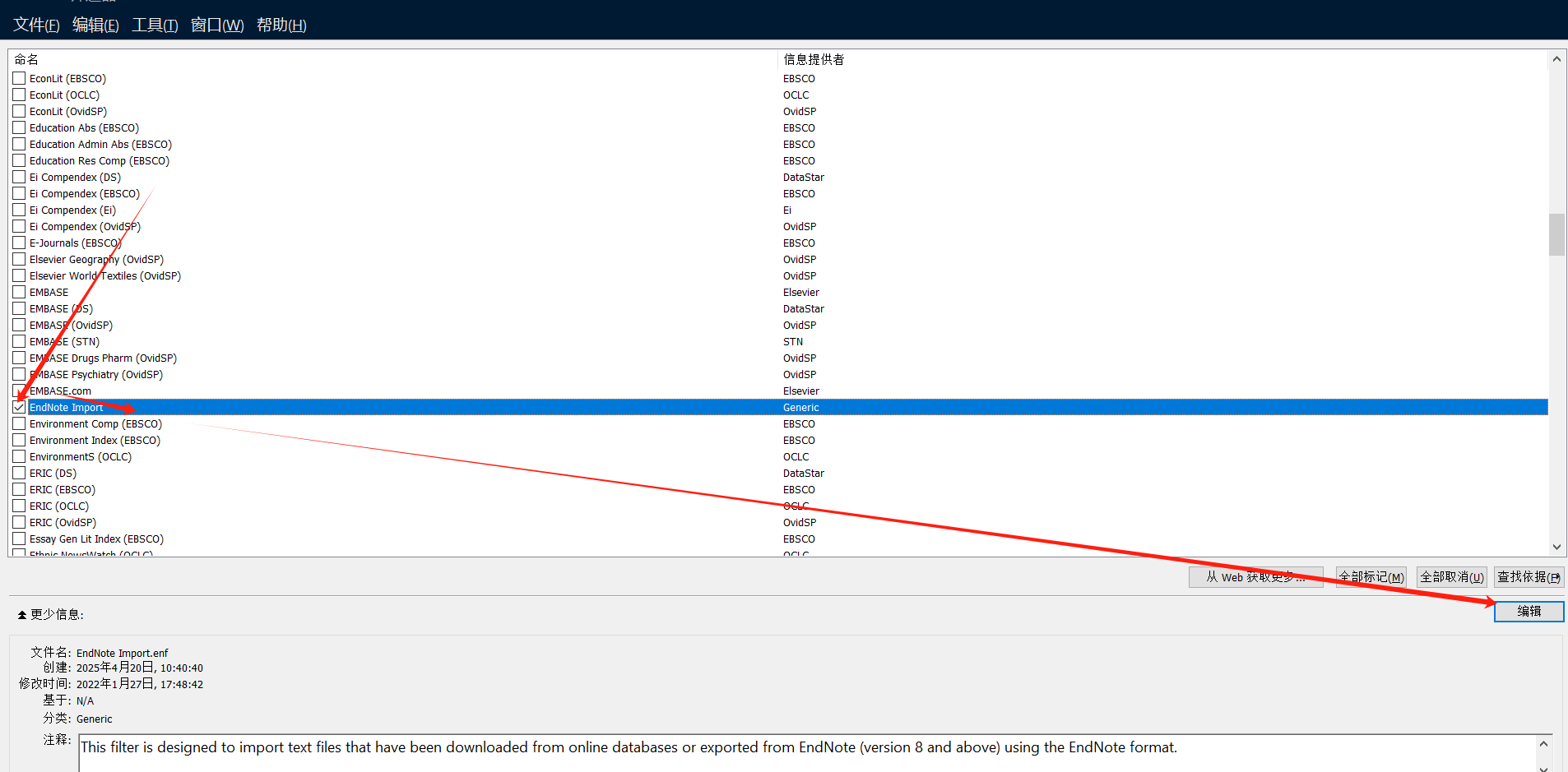Select the EconLit (OvidSP) row

pos(779,111)
